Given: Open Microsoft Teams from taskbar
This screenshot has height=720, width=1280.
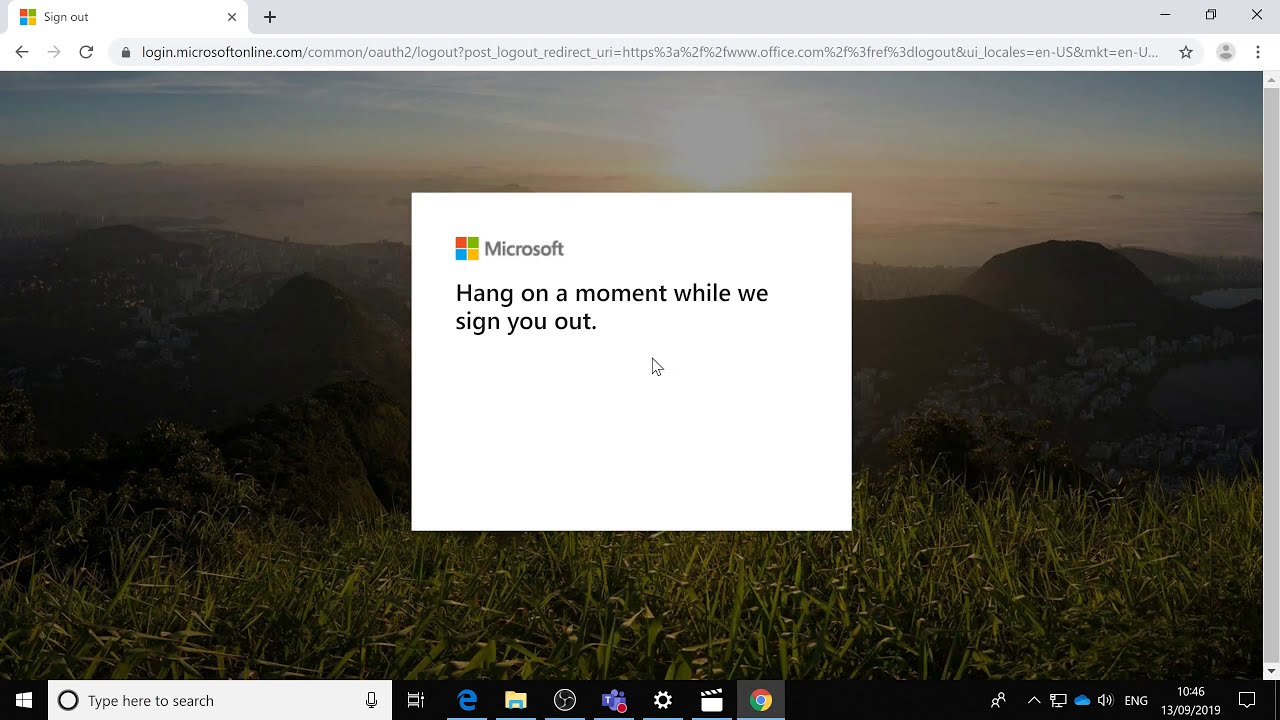Looking at the screenshot, I should tap(614, 700).
